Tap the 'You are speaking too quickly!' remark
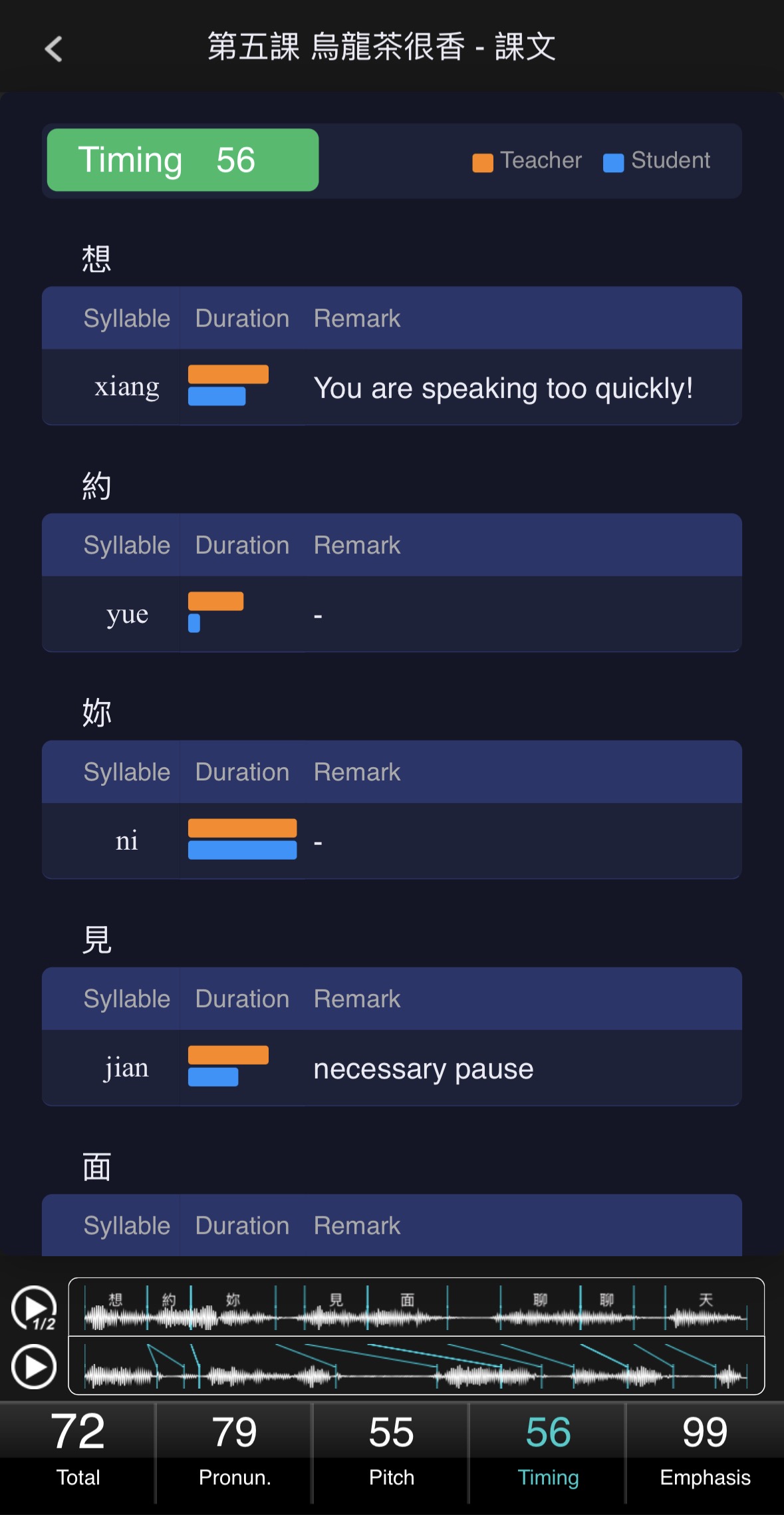Viewport: 784px width, 1515px height. pos(503,388)
